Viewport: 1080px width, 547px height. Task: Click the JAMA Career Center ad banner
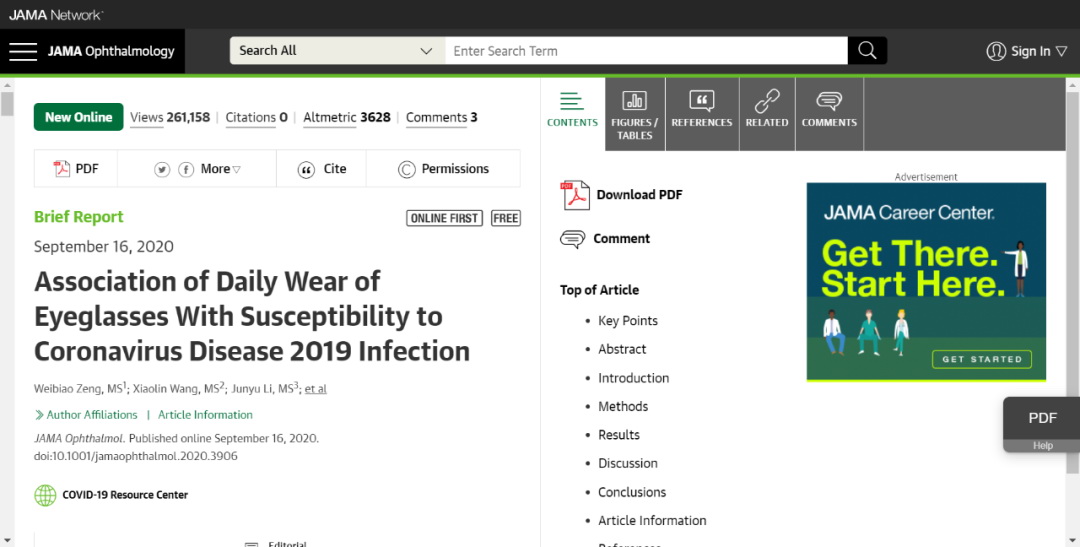click(926, 281)
